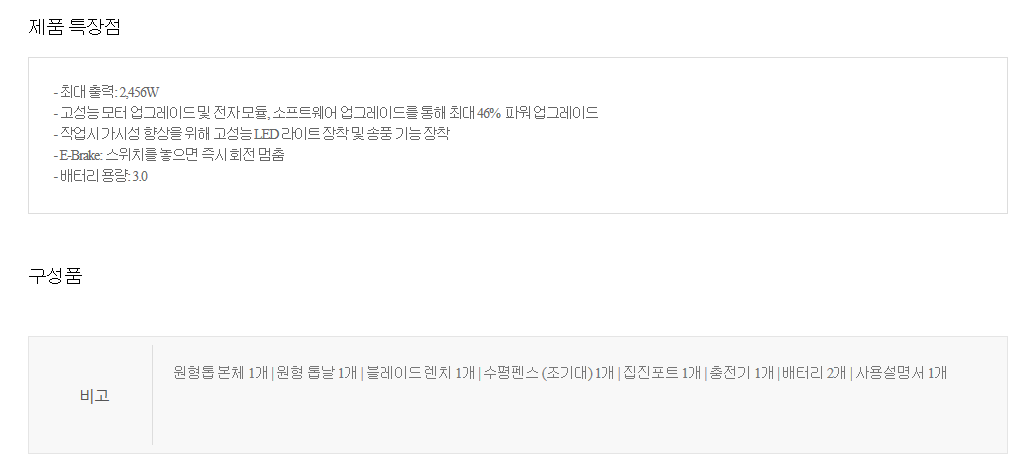Click the 송풍 기능 장착 text
The height and width of the screenshot is (462, 1016).
410,134
